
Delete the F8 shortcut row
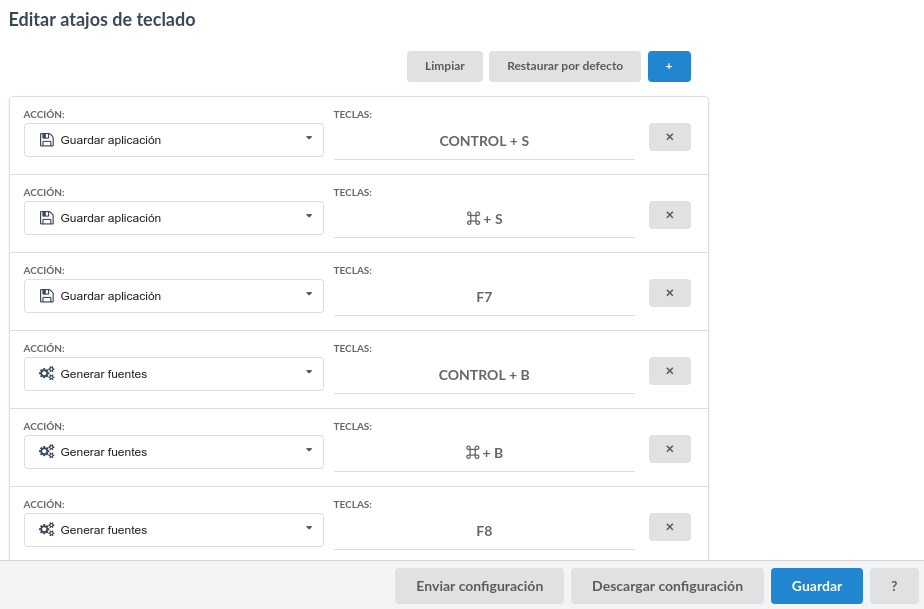point(669,527)
